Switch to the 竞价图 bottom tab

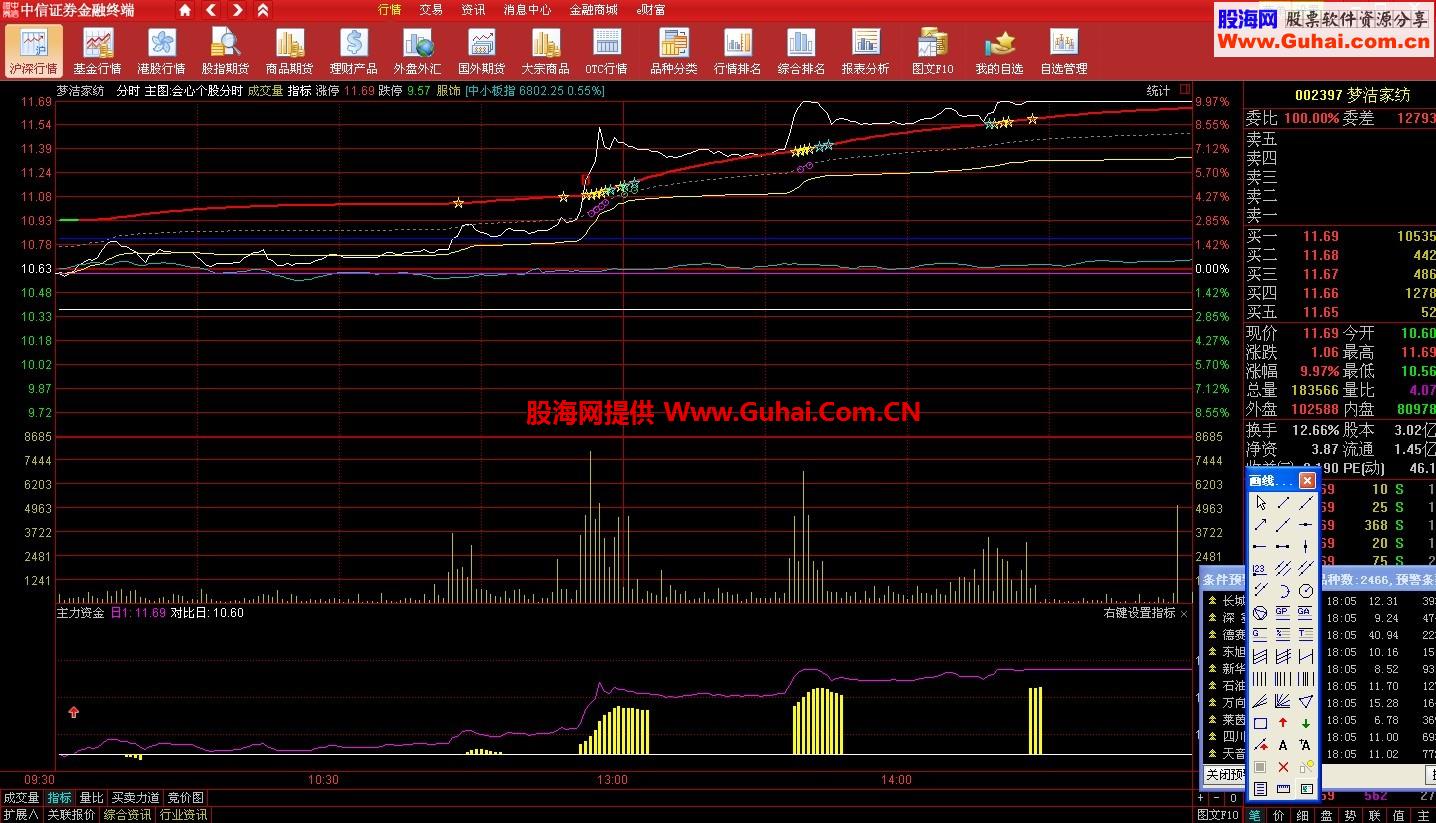[185, 798]
